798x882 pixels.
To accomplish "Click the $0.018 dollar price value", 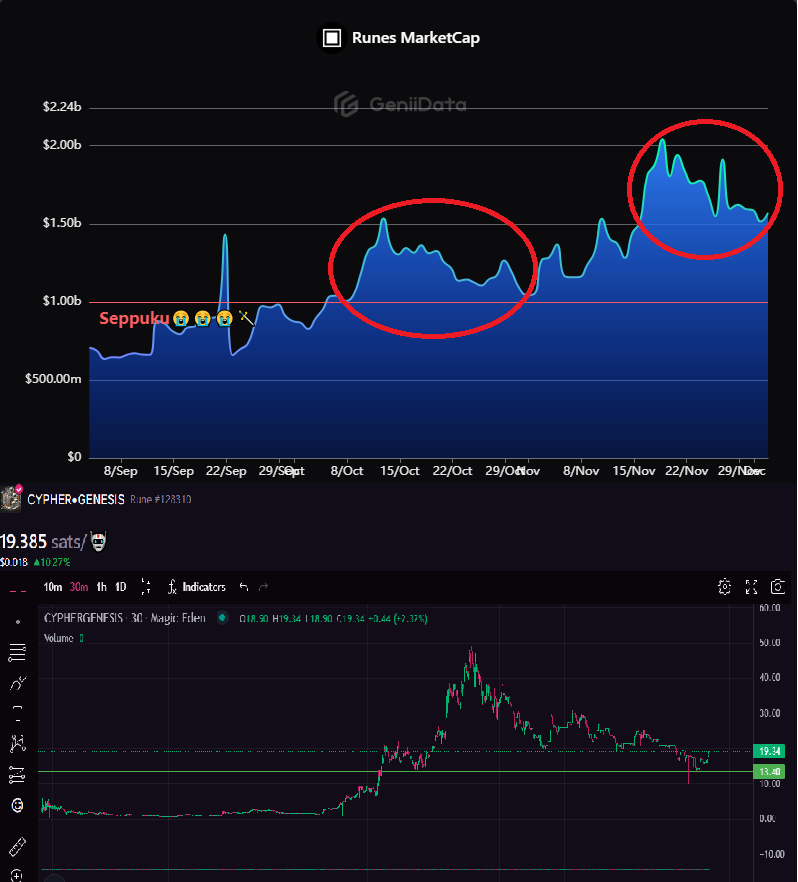I will pos(13,562).
